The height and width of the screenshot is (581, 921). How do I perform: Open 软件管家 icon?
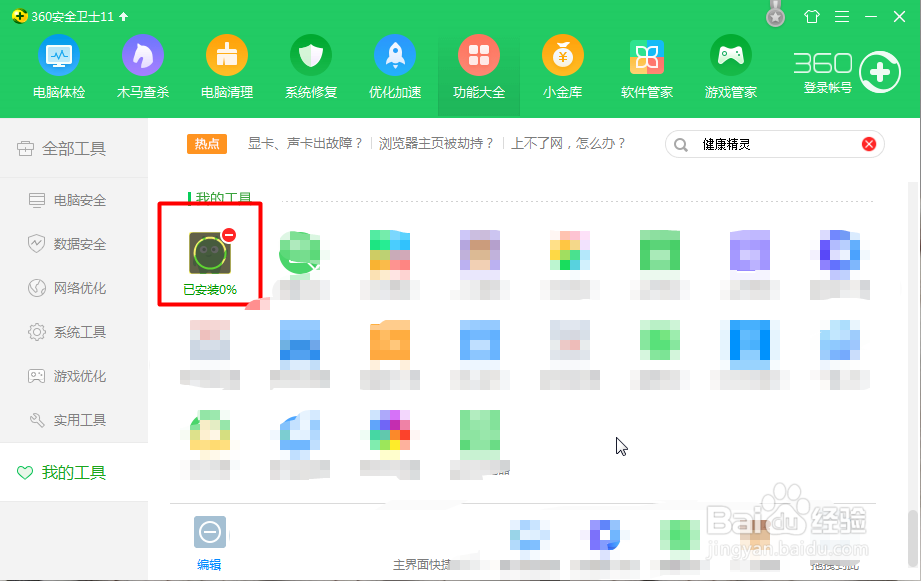pos(647,68)
